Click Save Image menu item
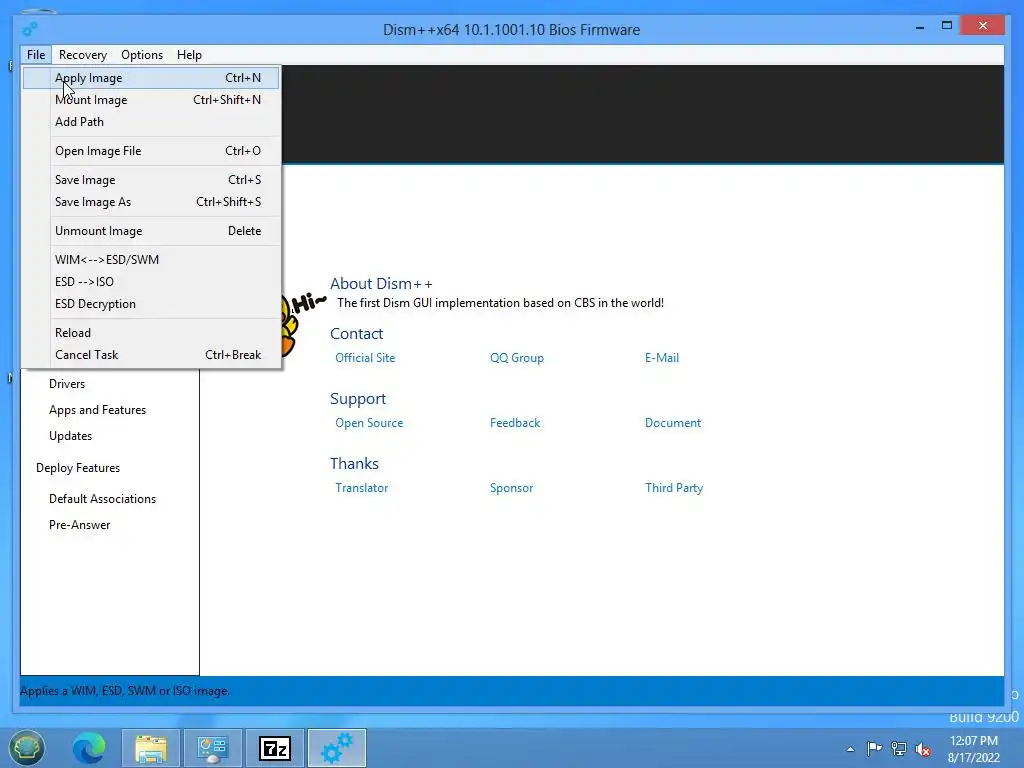1024x768 pixels. click(x=151, y=180)
